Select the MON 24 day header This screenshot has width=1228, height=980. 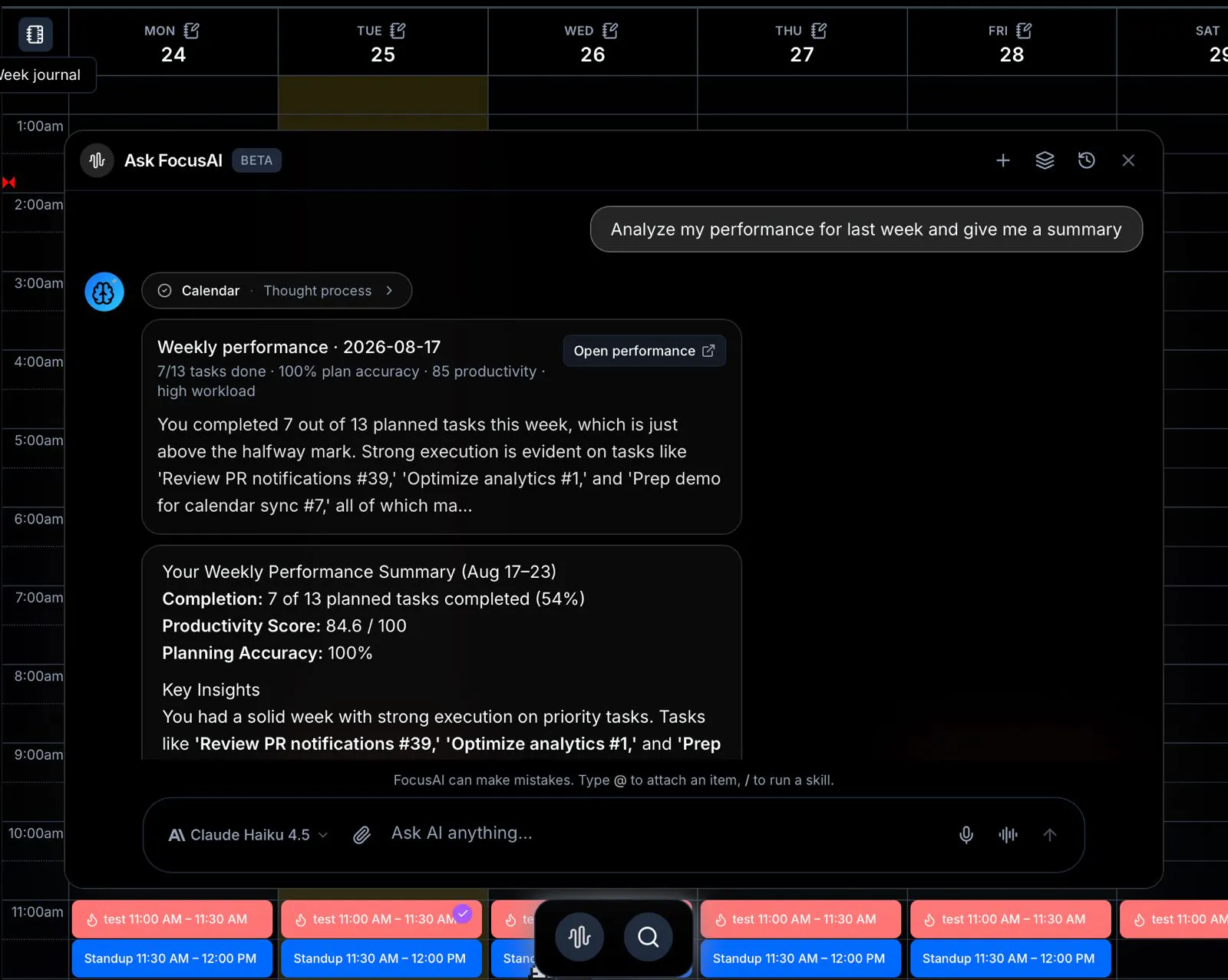click(x=173, y=43)
